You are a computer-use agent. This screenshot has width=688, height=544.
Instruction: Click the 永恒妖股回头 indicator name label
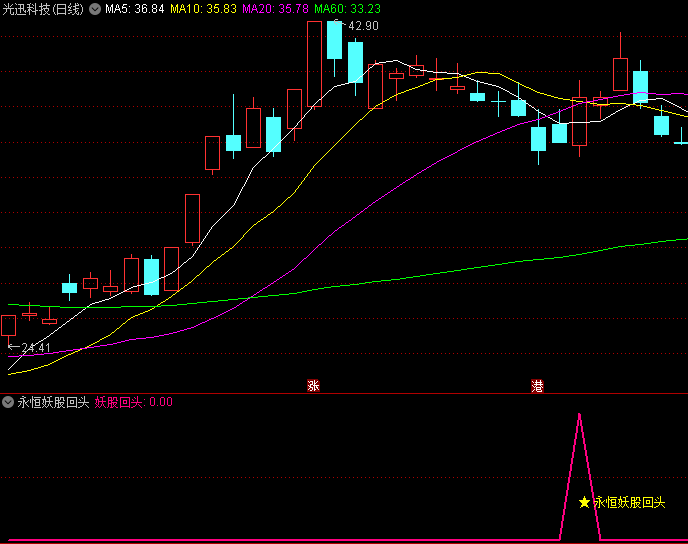tap(54, 402)
